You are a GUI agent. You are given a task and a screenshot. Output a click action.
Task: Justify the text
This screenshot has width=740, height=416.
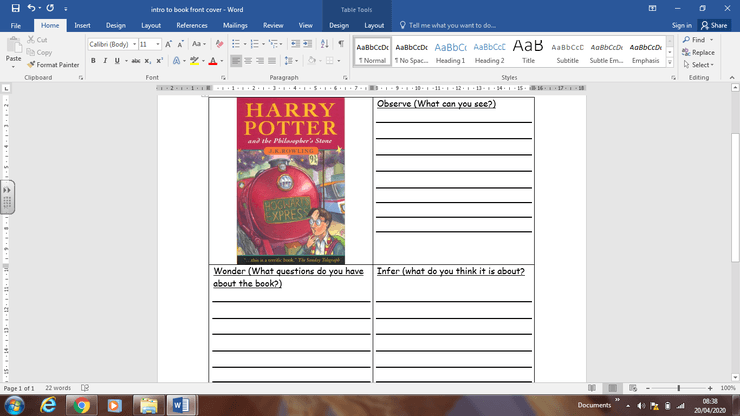[272, 60]
